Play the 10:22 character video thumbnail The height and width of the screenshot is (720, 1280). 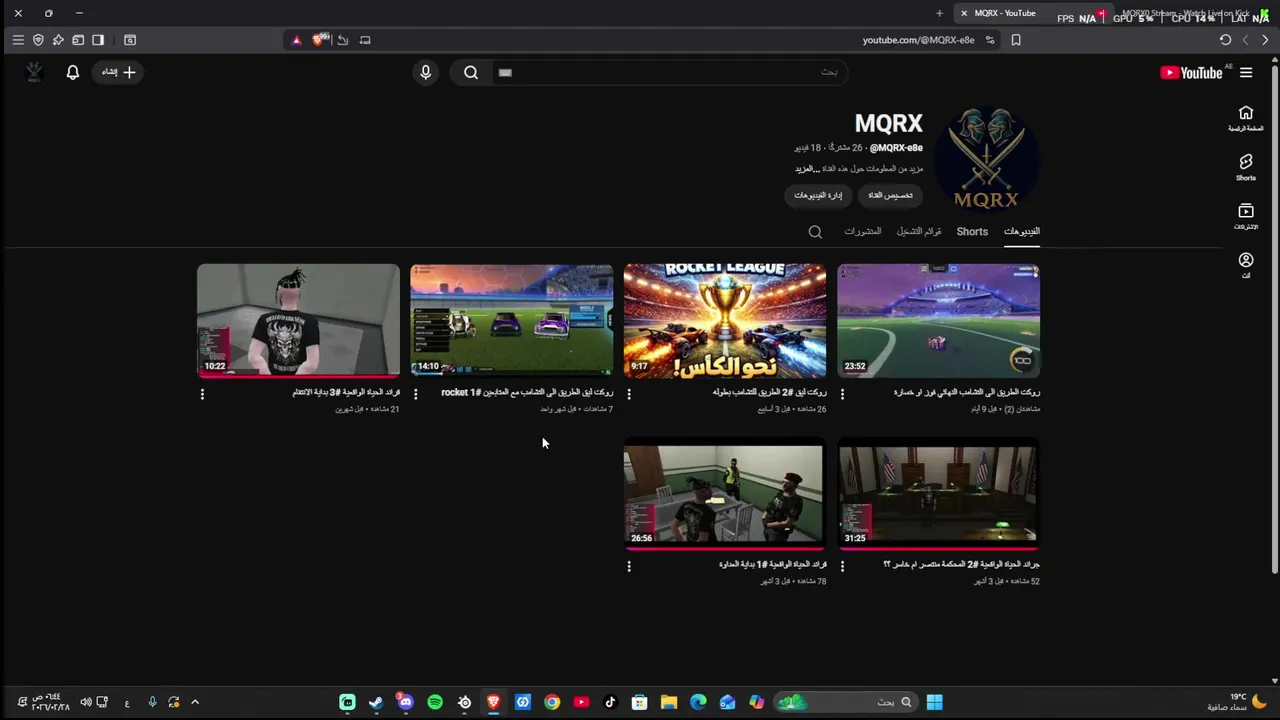(298, 321)
